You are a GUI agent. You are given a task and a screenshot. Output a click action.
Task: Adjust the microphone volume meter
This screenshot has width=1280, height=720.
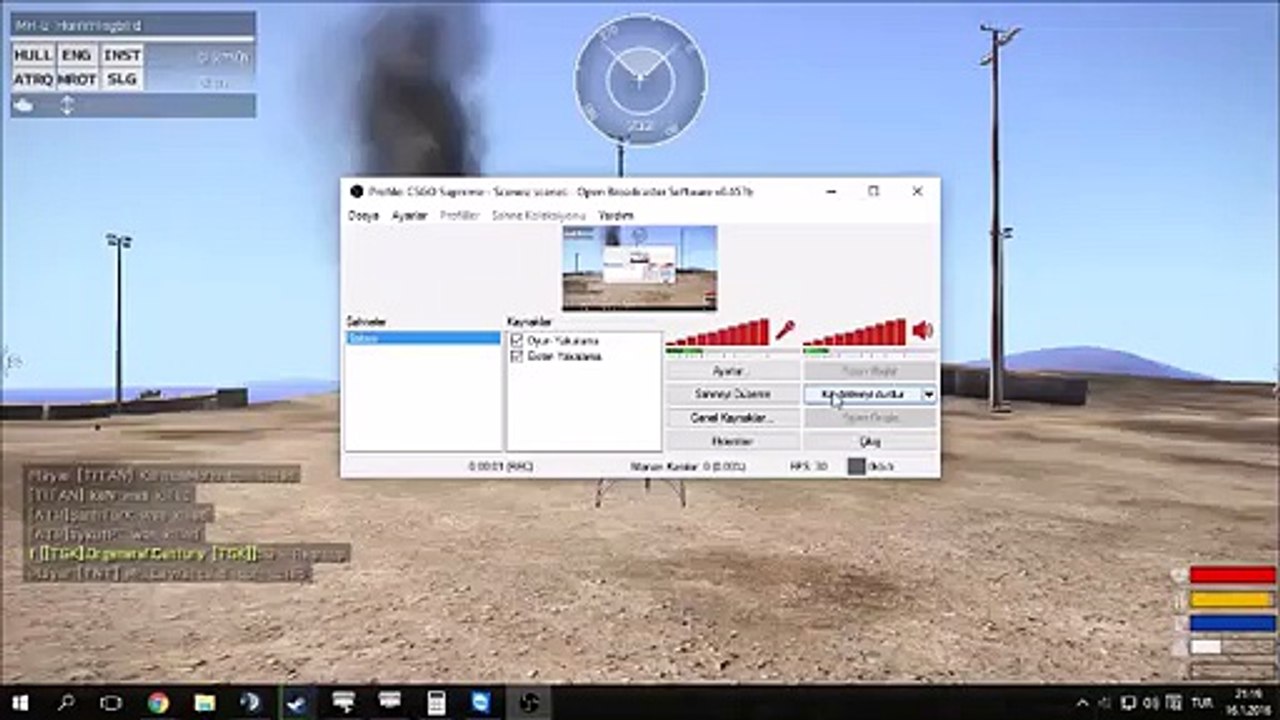718,332
